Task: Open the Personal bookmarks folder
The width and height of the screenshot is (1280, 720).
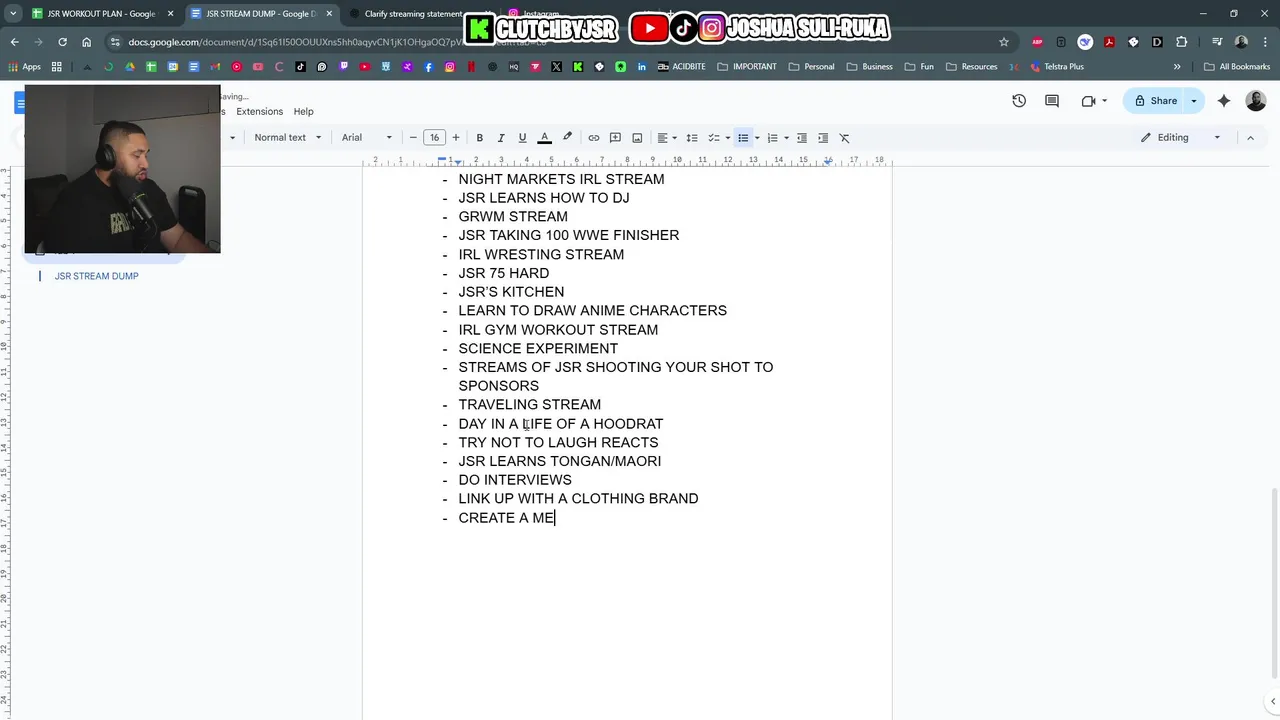Action: [811, 67]
